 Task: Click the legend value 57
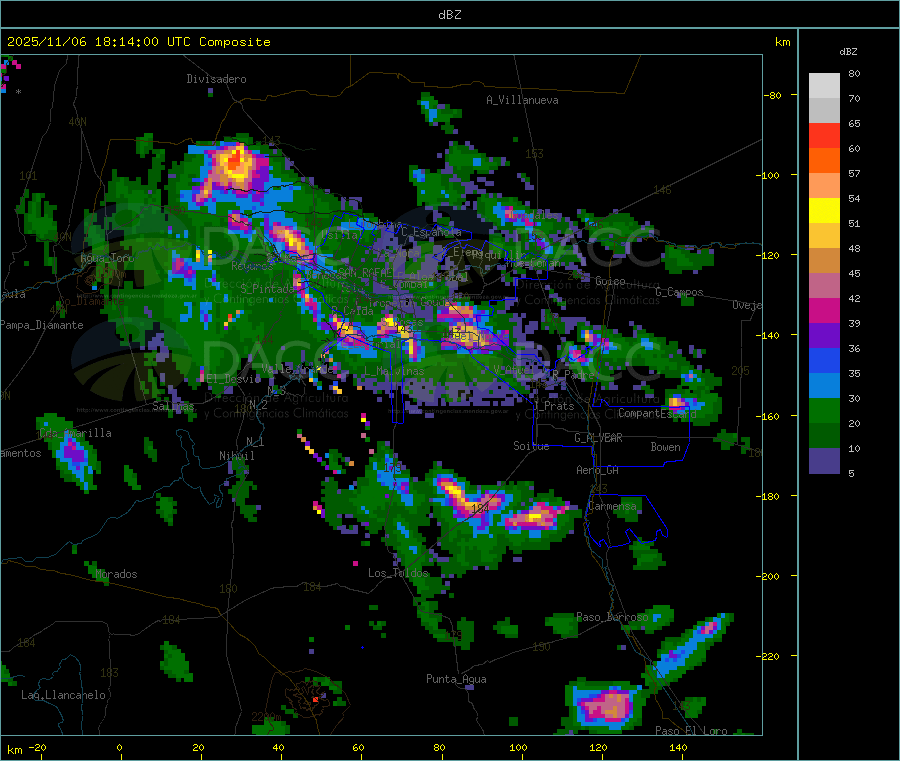[854, 173]
